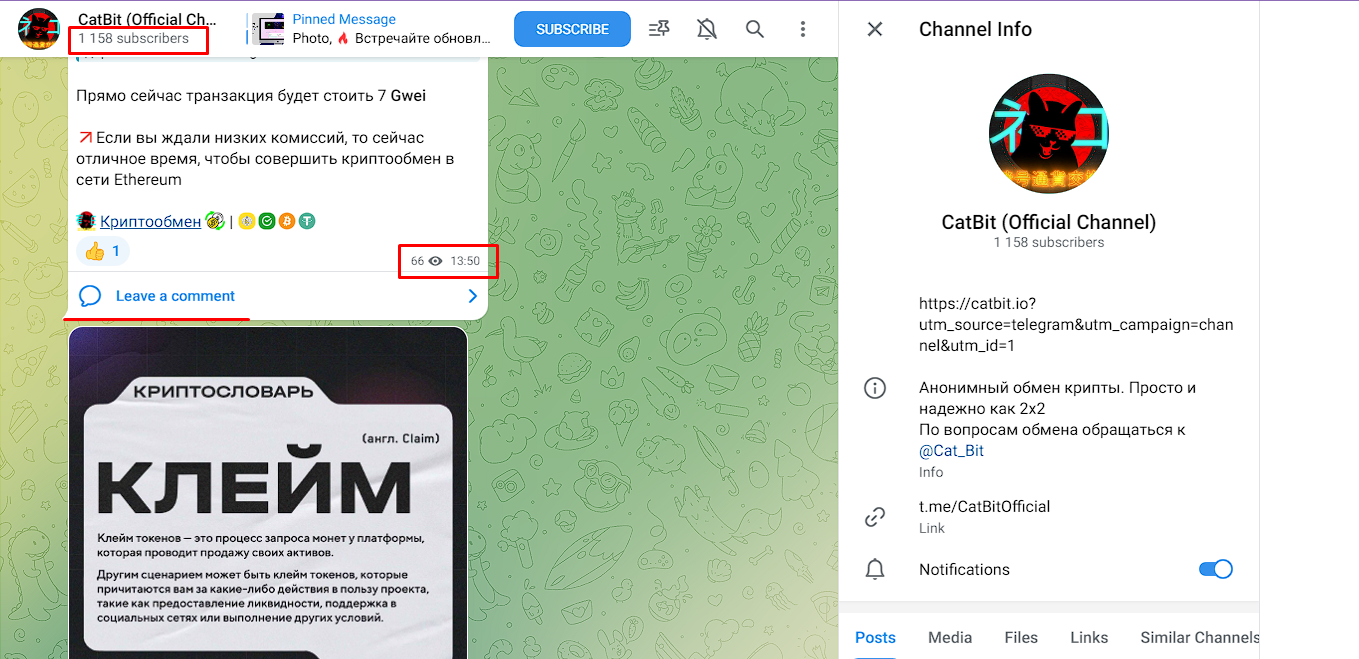Copy the t.me/CatBitOfficial link
This screenshot has width=1359, height=659.
pyautogui.click(x=984, y=506)
